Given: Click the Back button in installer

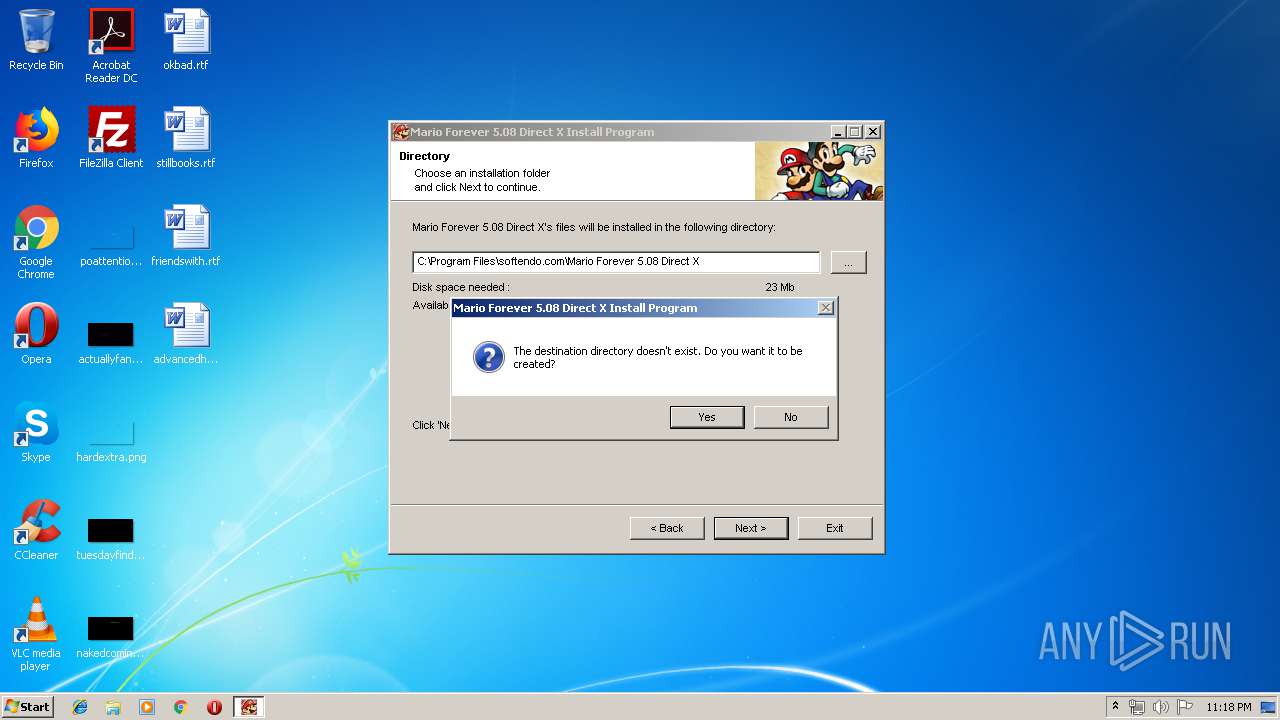Looking at the screenshot, I should click(x=667, y=528).
